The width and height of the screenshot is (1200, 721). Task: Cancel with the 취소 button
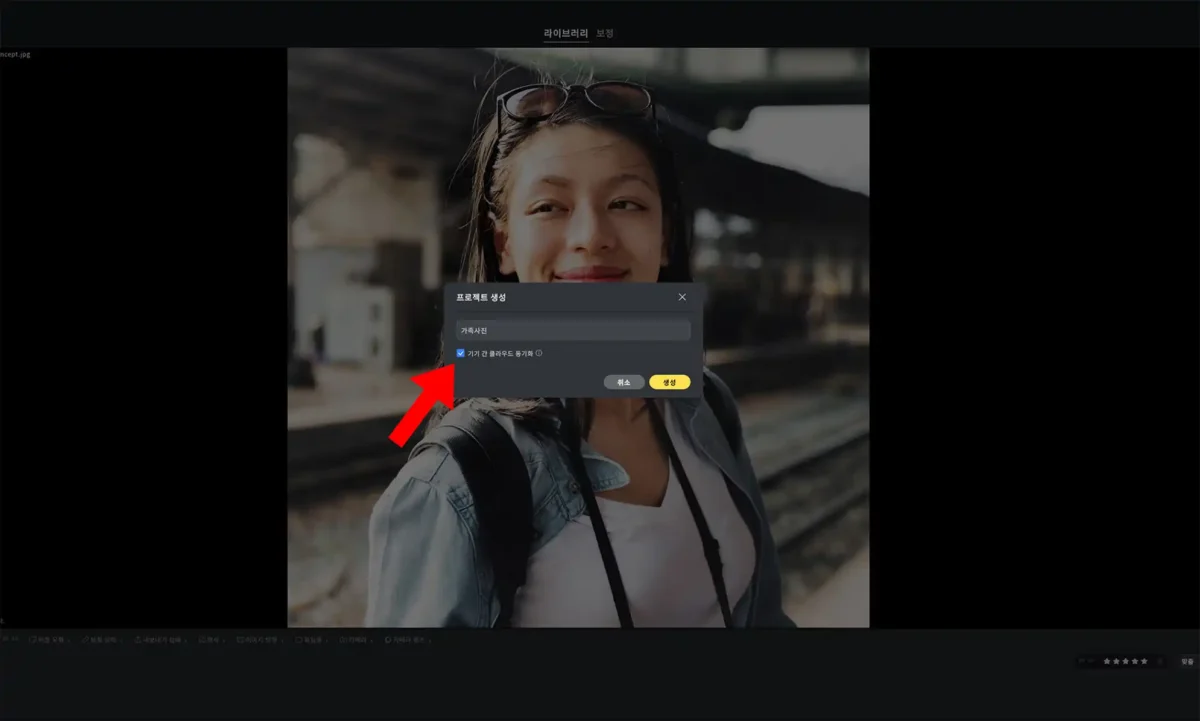click(x=624, y=382)
